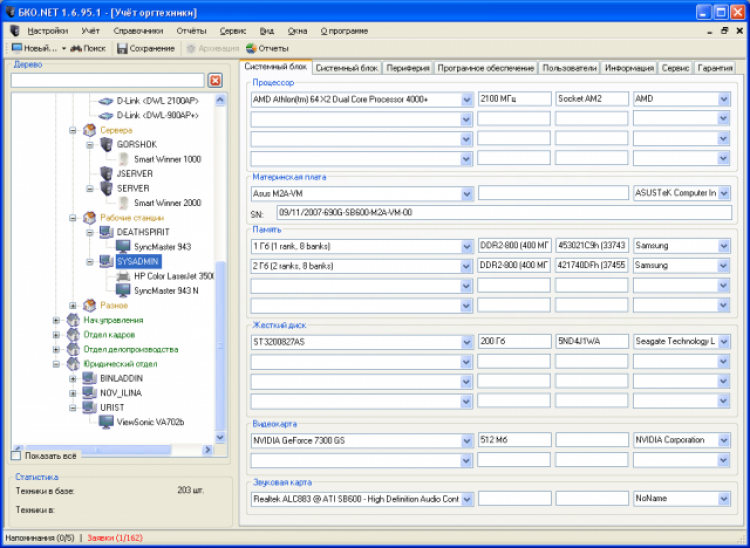Switch to the Периферия tab

point(408,68)
